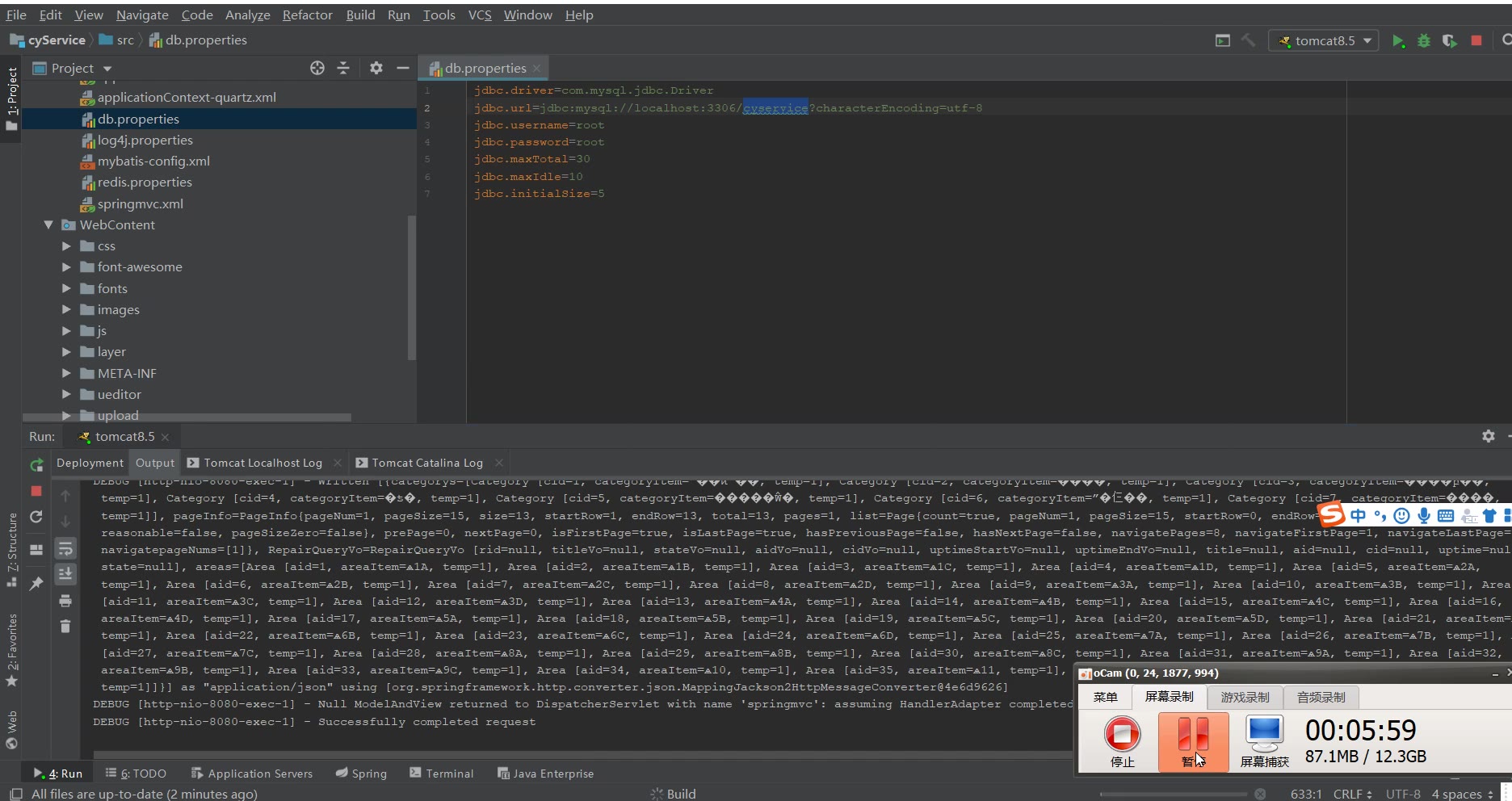Change 4 spaces indent setting
Screen dimensions: 1512x801
(1462, 794)
